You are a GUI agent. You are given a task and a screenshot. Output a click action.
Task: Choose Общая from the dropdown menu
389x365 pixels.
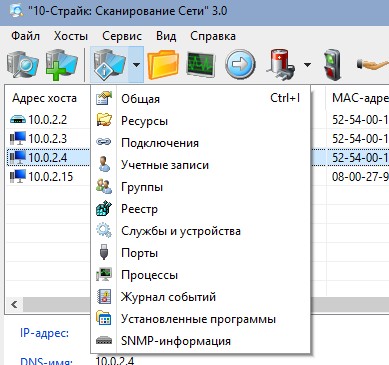pos(200,98)
